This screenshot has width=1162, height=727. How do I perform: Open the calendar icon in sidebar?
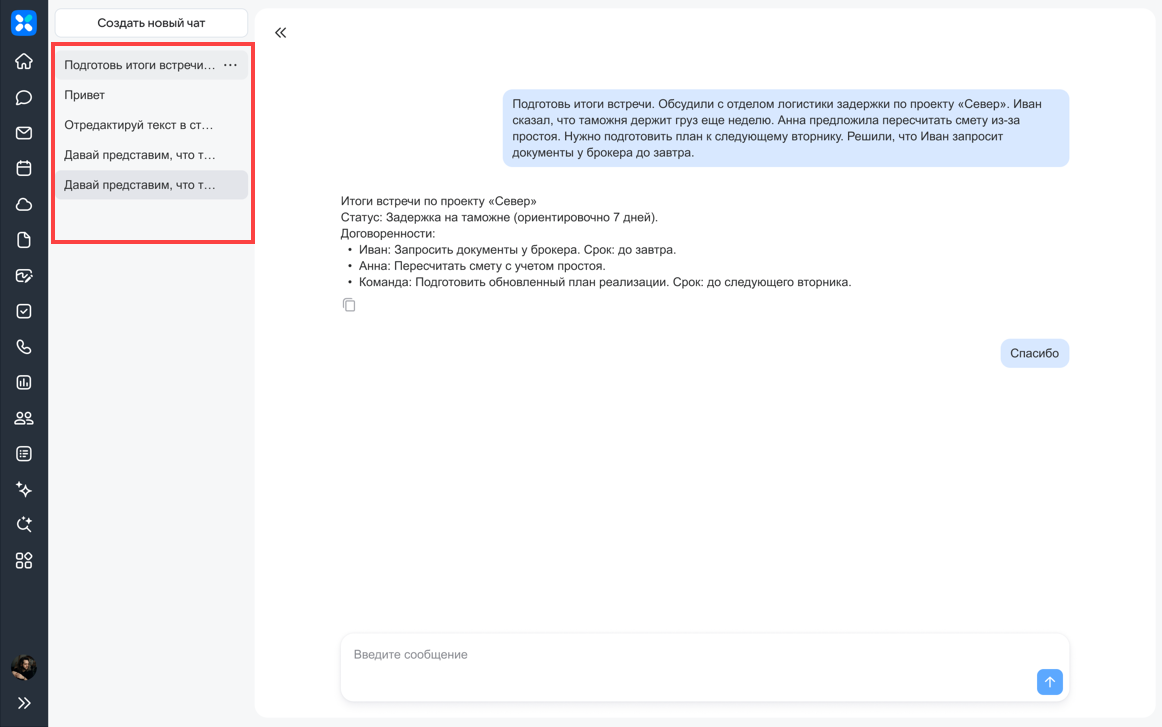(24, 168)
